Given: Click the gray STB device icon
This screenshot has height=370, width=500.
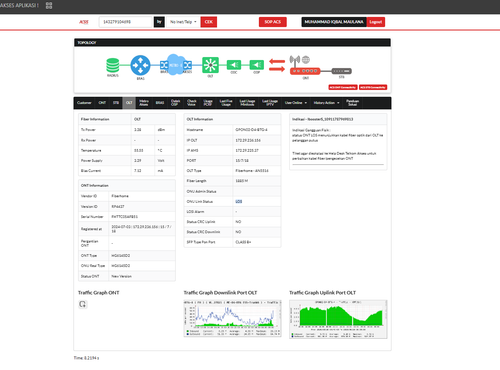Looking at the screenshot, I should (342, 71).
